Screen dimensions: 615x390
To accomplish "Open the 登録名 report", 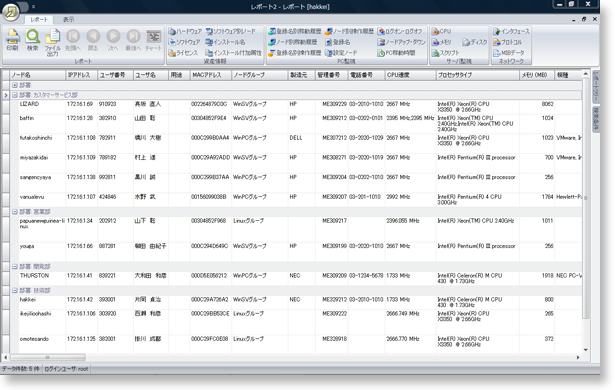I will point(338,42).
